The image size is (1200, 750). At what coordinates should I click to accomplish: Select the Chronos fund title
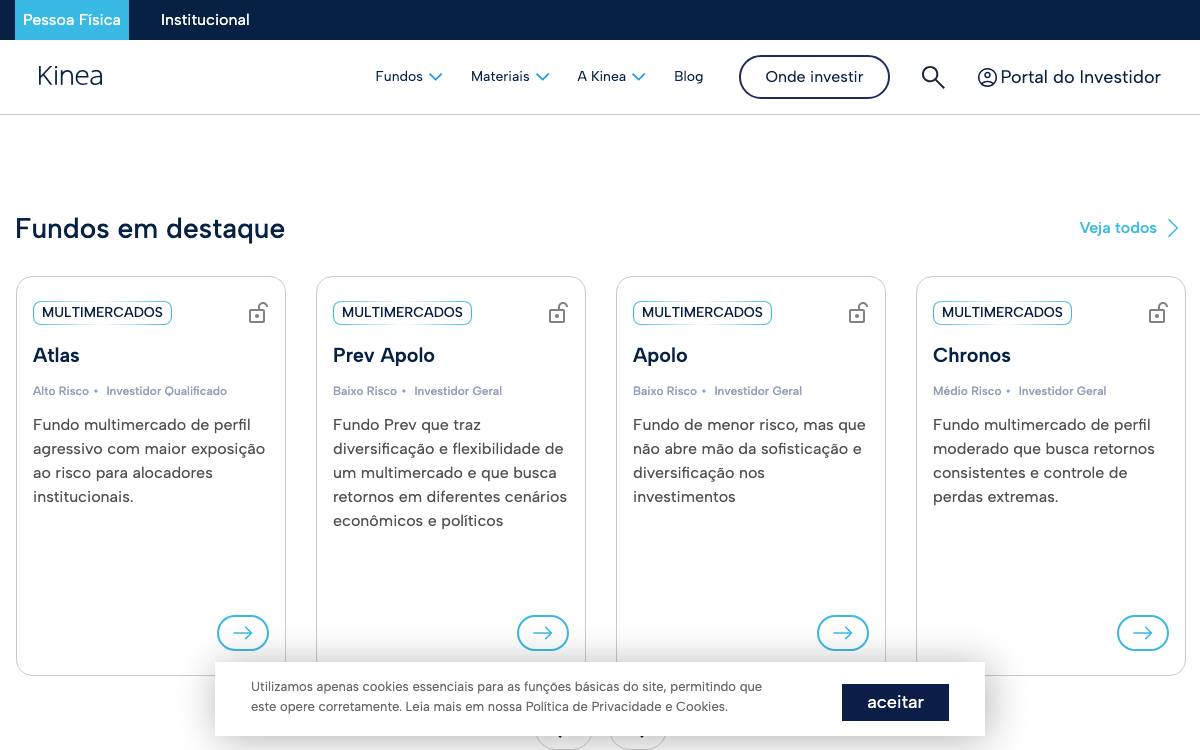(x=972, y=355)
